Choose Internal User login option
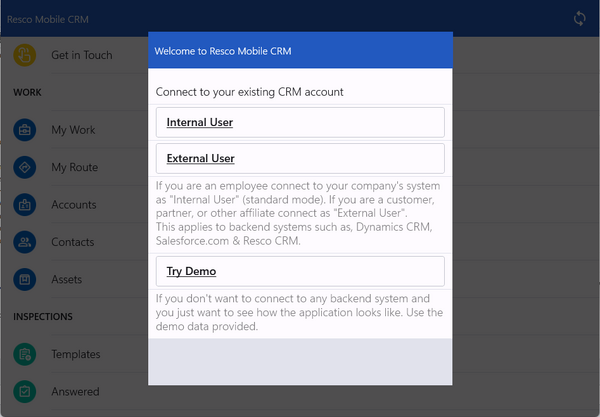This screenshot has height=417, width=600. (x=300, y=122)
